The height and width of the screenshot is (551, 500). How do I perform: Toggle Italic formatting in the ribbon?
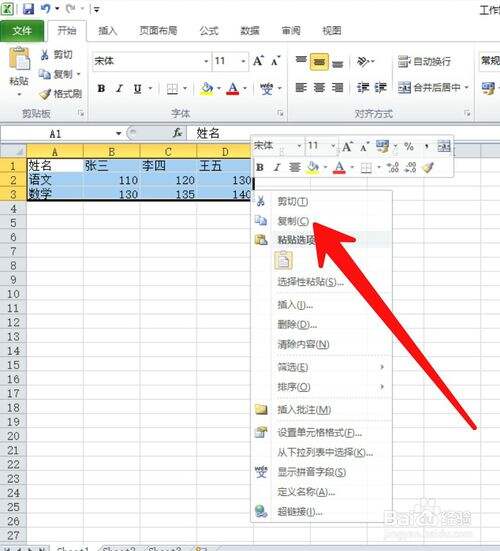pos(119,89)
